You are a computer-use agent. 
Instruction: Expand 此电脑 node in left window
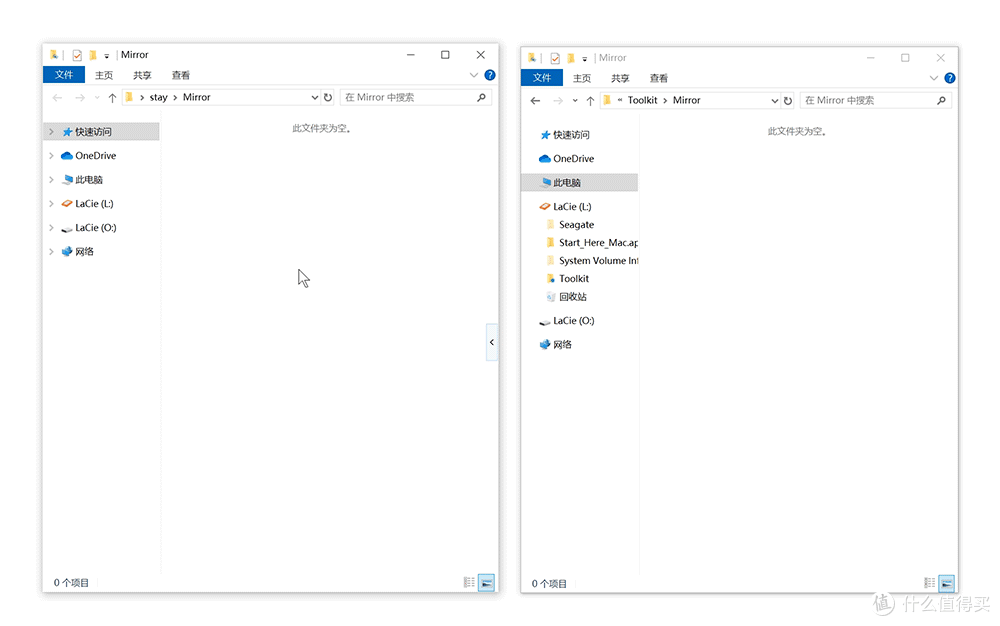51,180
